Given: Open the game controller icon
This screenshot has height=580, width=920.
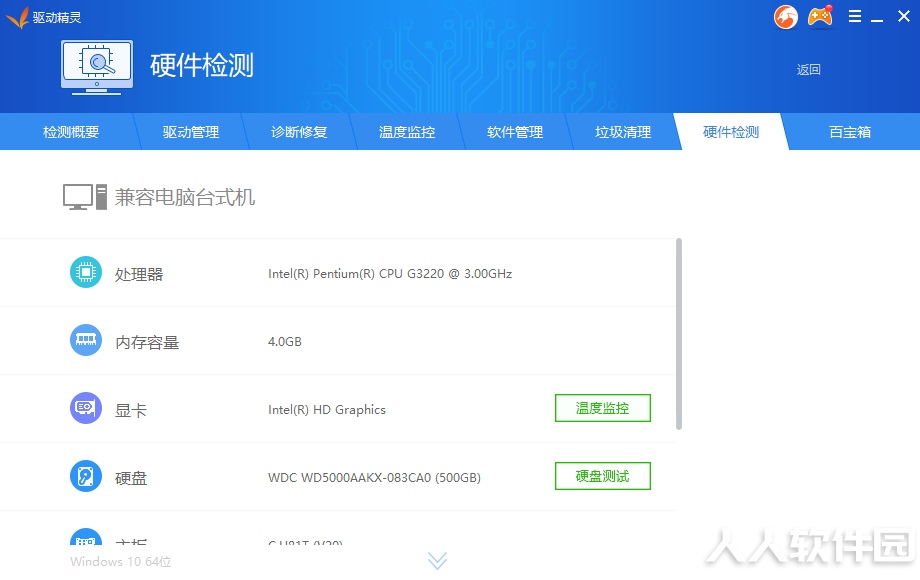Looking at the screenshot, I should (820, 16).
